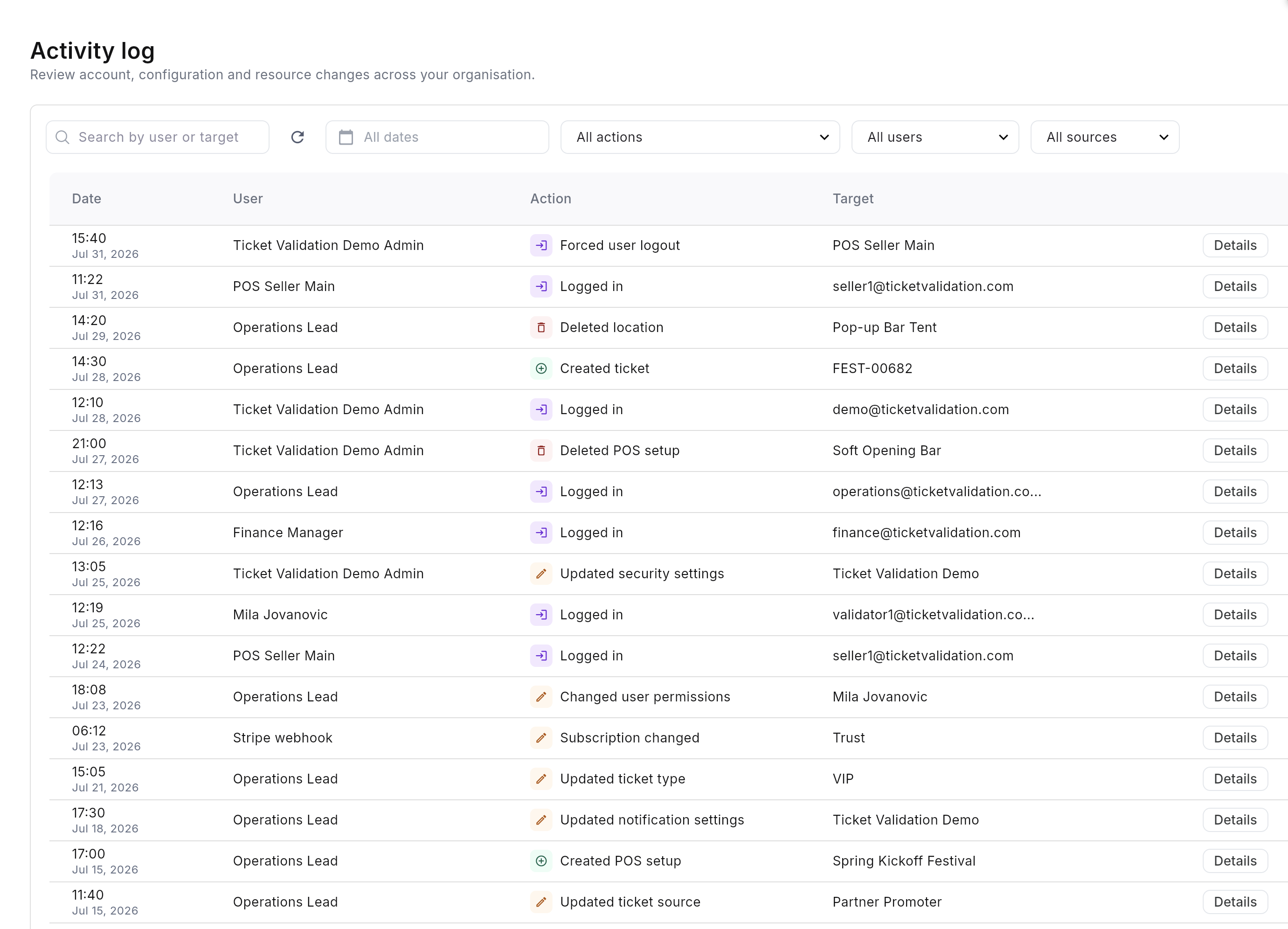1288x929 pixels.
Task: Click target validator1@ticketvalidation.co...
Action: pyautogui.click(x=933, y=615)
